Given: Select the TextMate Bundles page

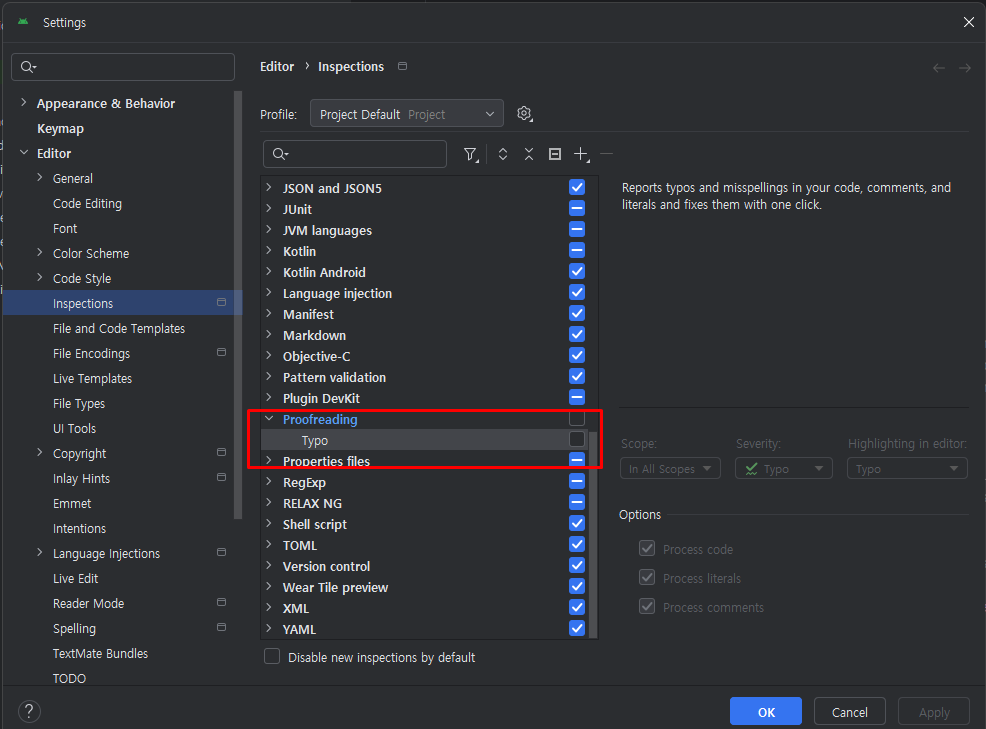Looking at the screenshot, I should 101,654.
